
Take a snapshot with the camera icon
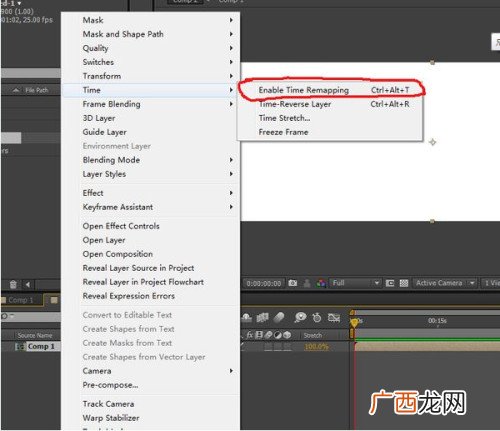click(293, 283)
